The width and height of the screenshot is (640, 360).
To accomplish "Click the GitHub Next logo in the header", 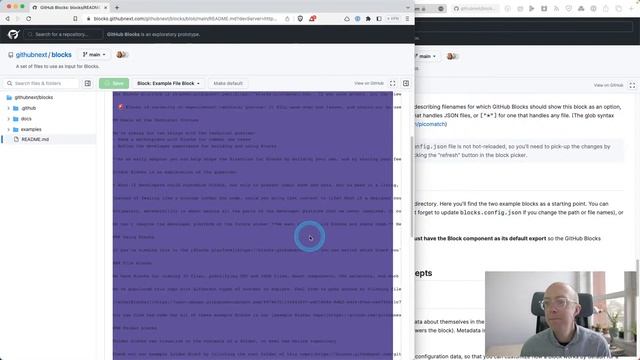I will click(x=13, y=34).
